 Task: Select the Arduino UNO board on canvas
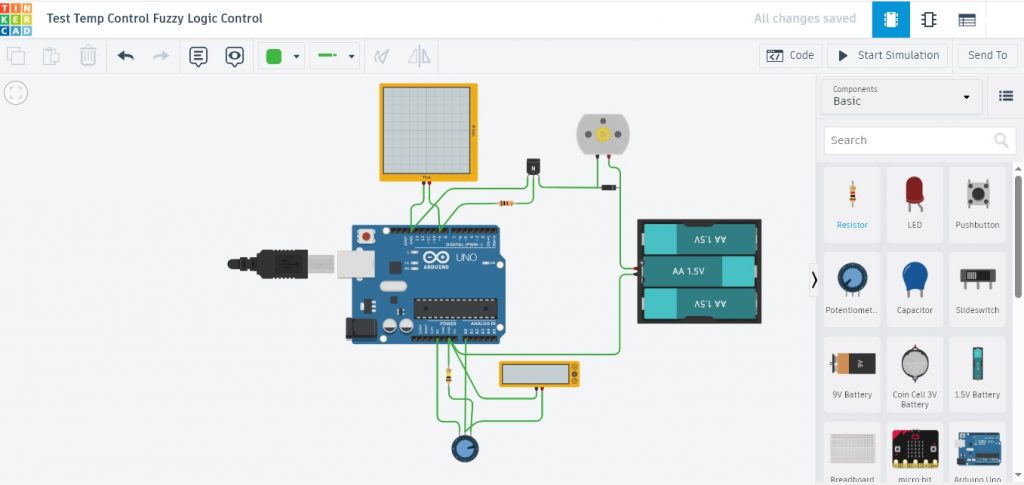[x=428, y=285]
